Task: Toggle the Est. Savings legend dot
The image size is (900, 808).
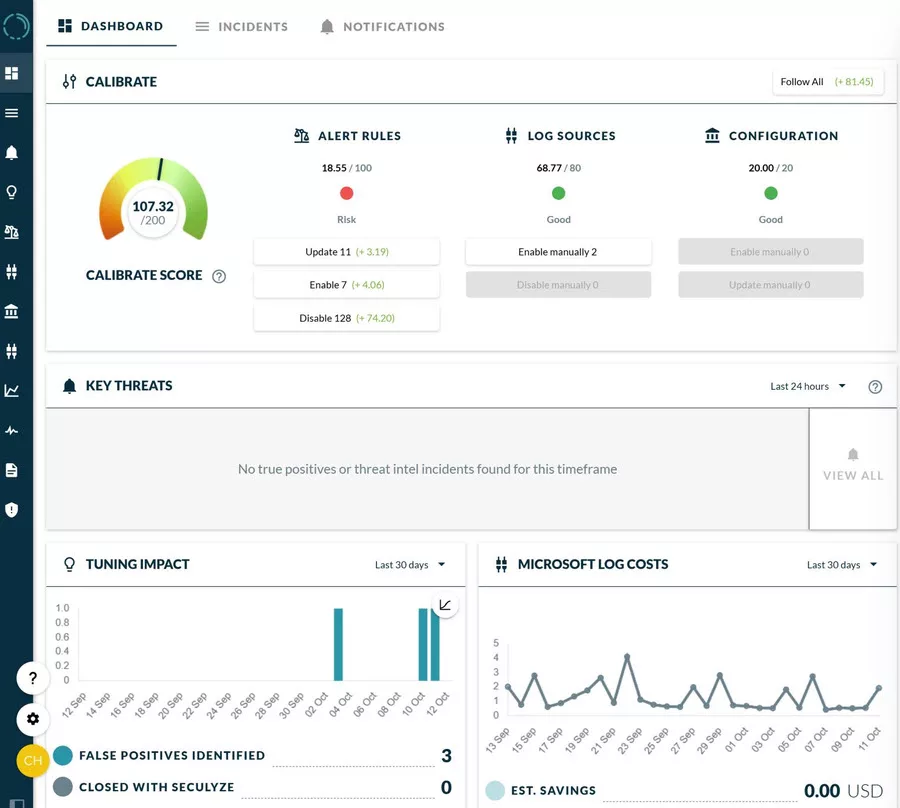Action: (x=495, y=790)
